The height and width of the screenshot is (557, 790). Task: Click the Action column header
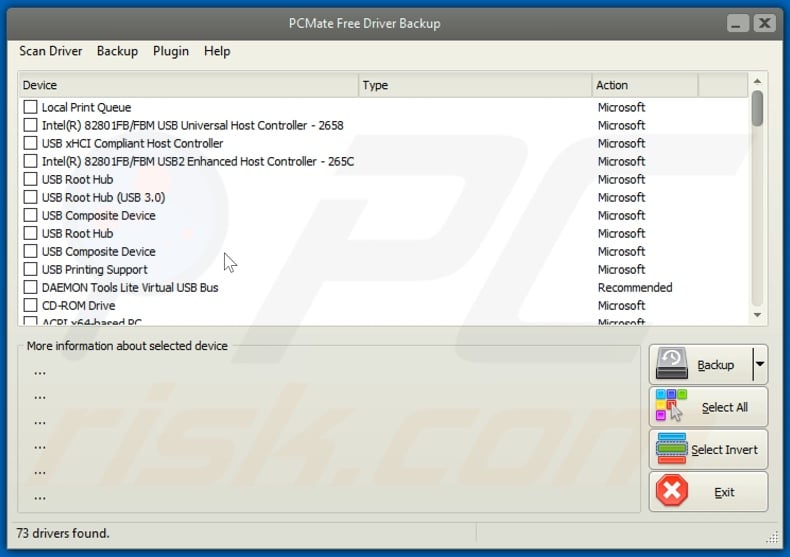(x=644, y=85)
